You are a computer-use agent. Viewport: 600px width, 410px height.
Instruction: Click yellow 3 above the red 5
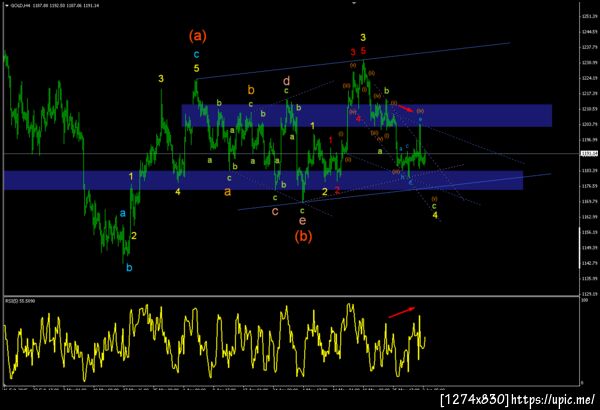pyautogui.click(x=363, y=38)
